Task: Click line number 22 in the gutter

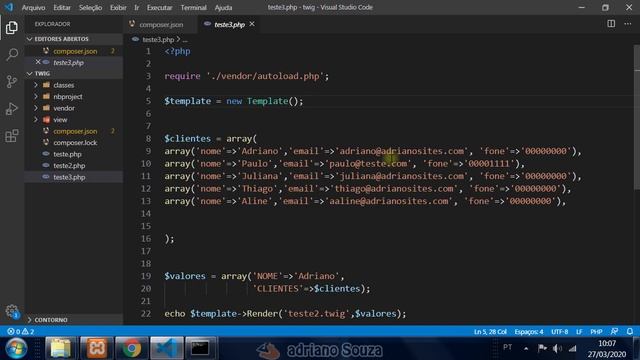Action: tap(146, 313)
